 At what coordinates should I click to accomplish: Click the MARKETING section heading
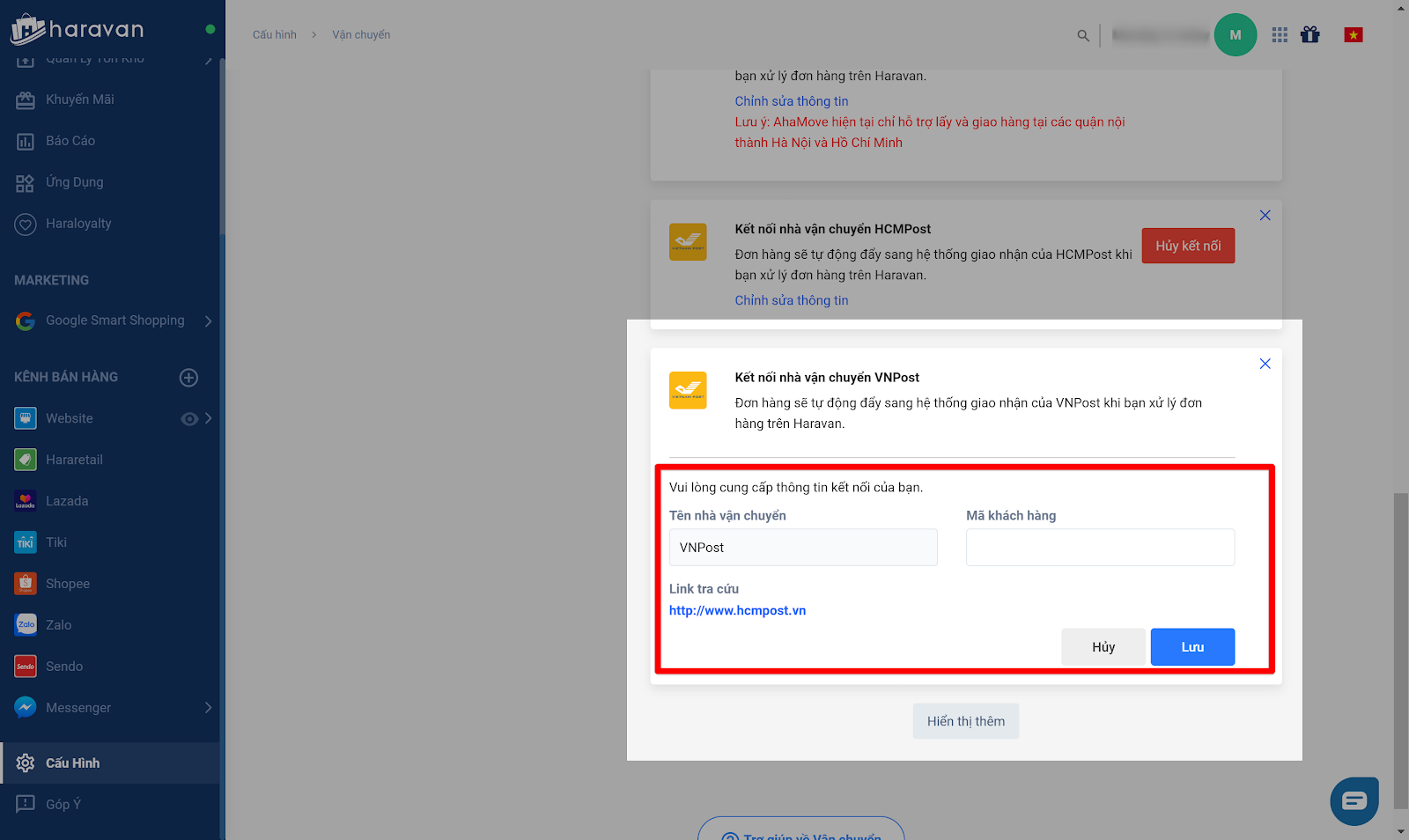click(x=52, y=280)
